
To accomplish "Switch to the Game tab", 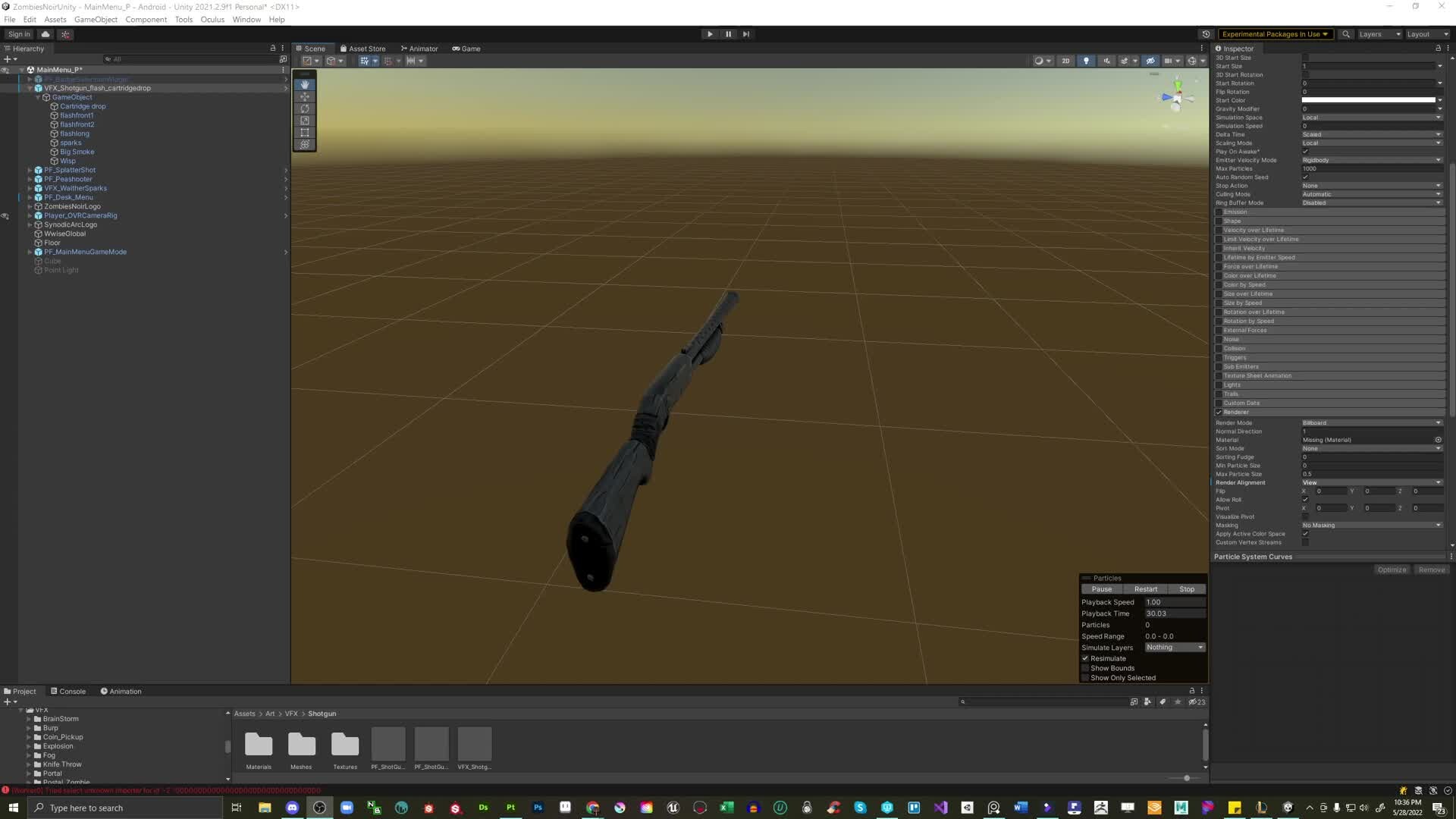I will click(466, 48).
